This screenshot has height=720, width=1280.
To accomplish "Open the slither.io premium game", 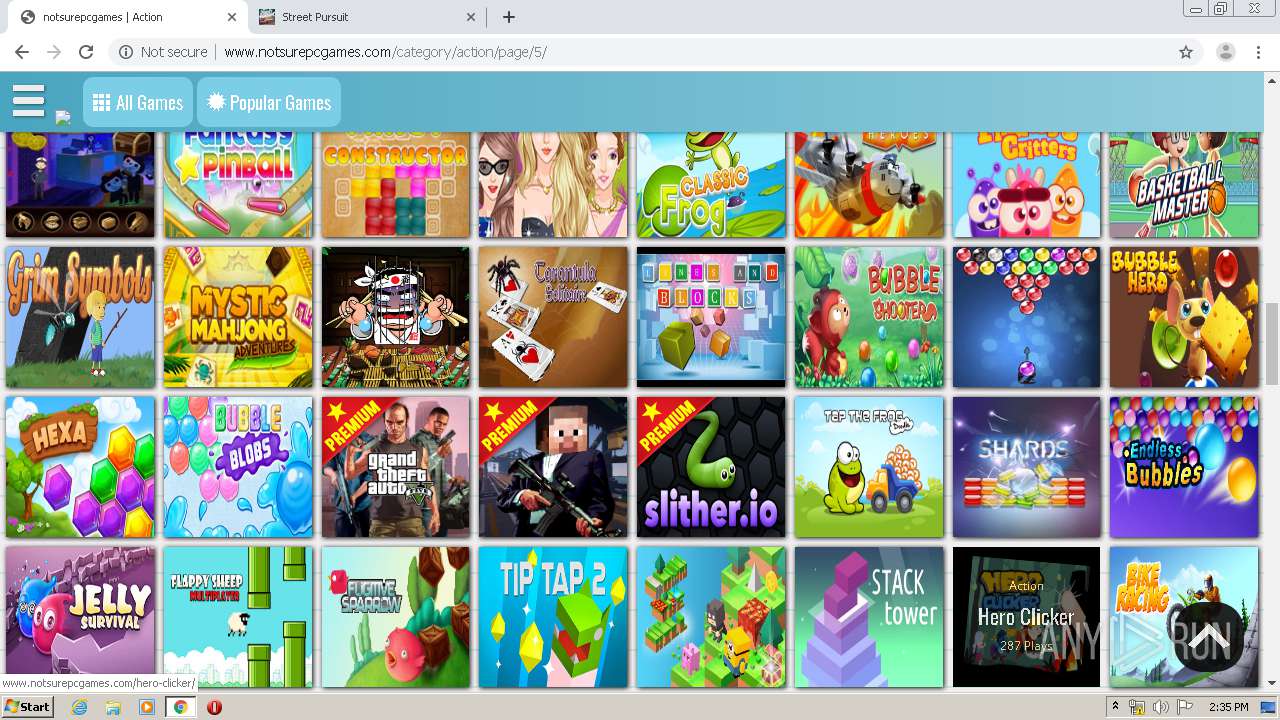I will point(711,467).
